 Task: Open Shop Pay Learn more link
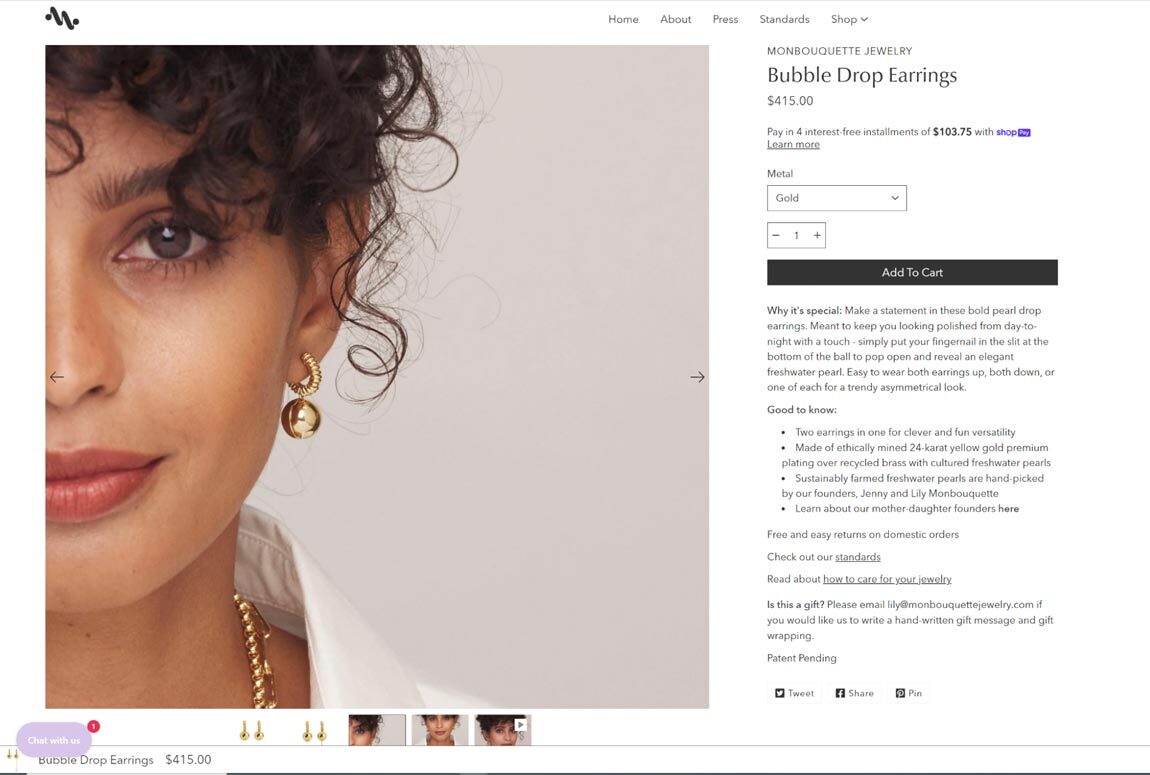tap(793, 144)
